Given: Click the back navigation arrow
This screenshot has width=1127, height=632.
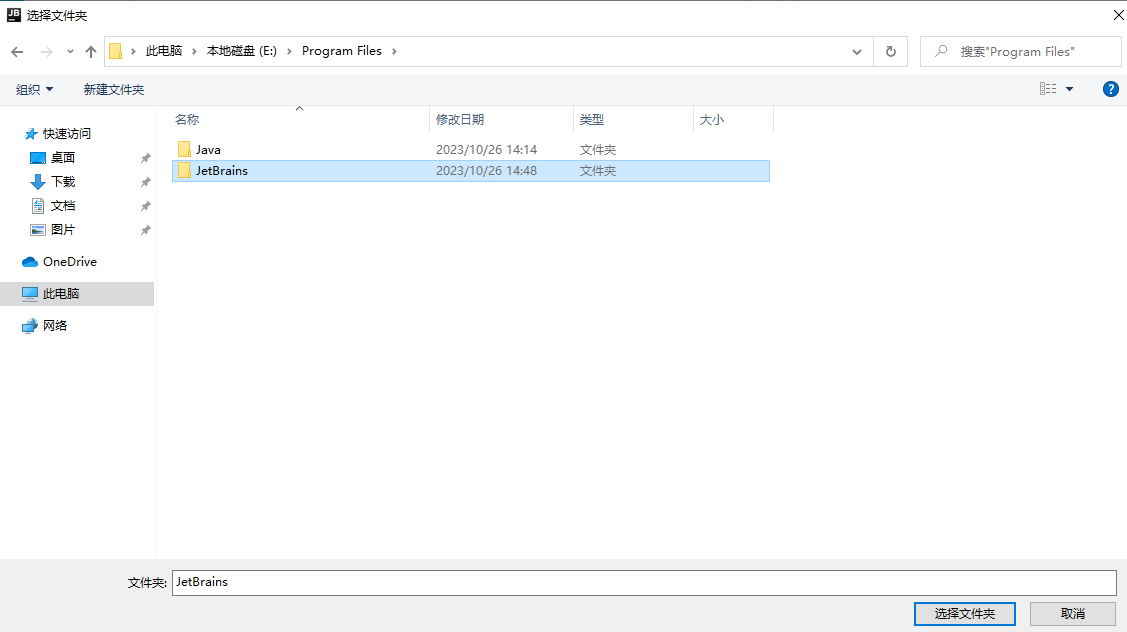Looking at the screenshot, I should (x=17, y=52).
